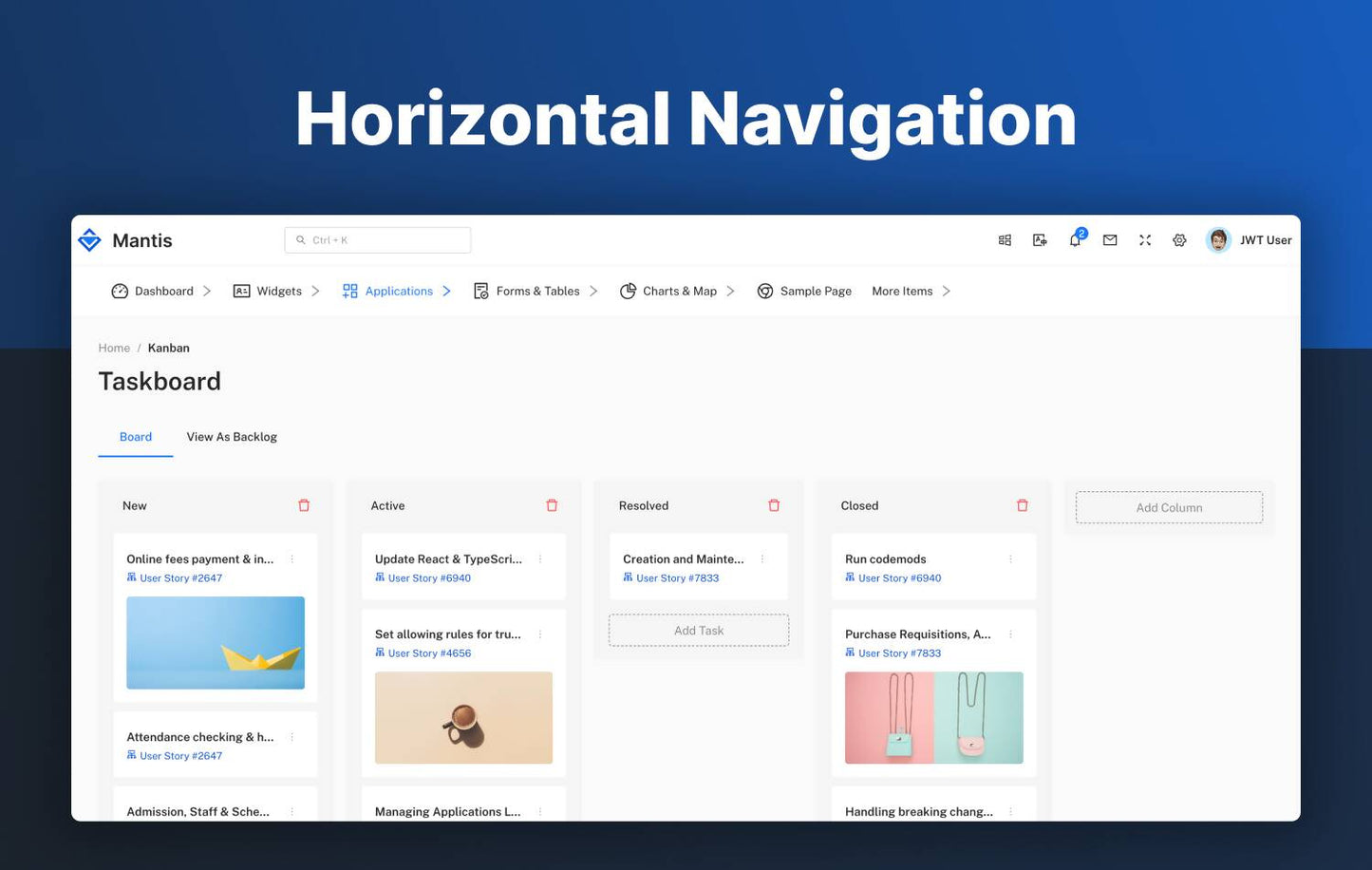Select the Board tab
Screen dimensions: 1372x870
tap(136, 437)
